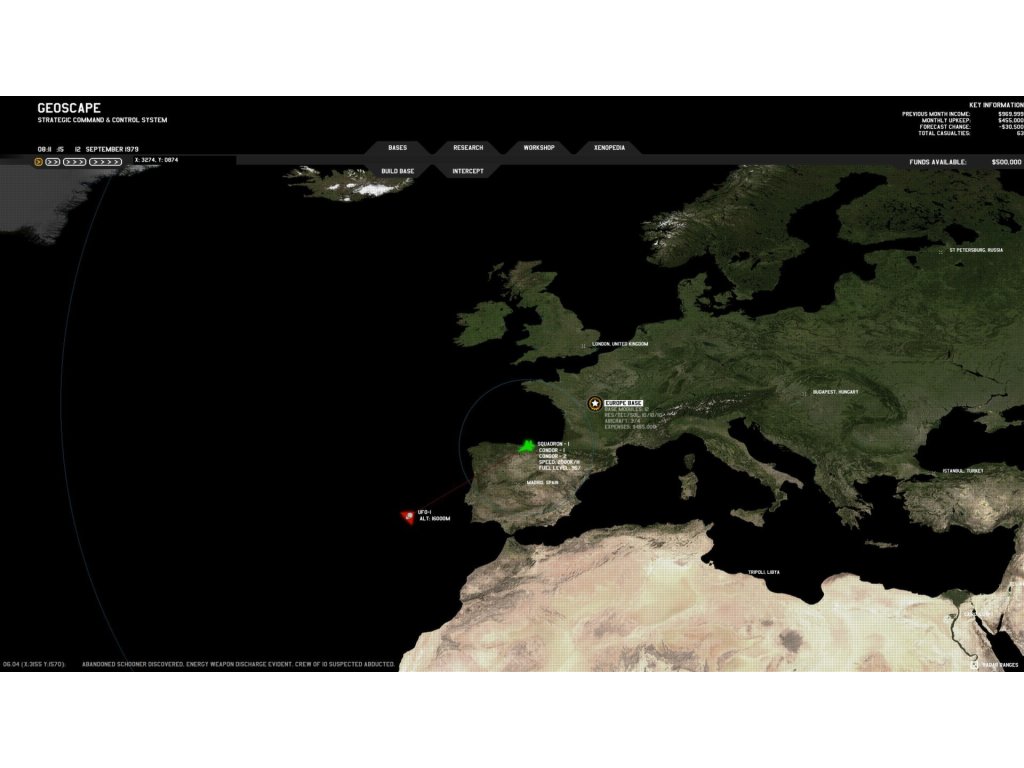Select the Europe Base star icon
The height and width of the screenshot is (768, 1024).
click(x=594, y=404)
